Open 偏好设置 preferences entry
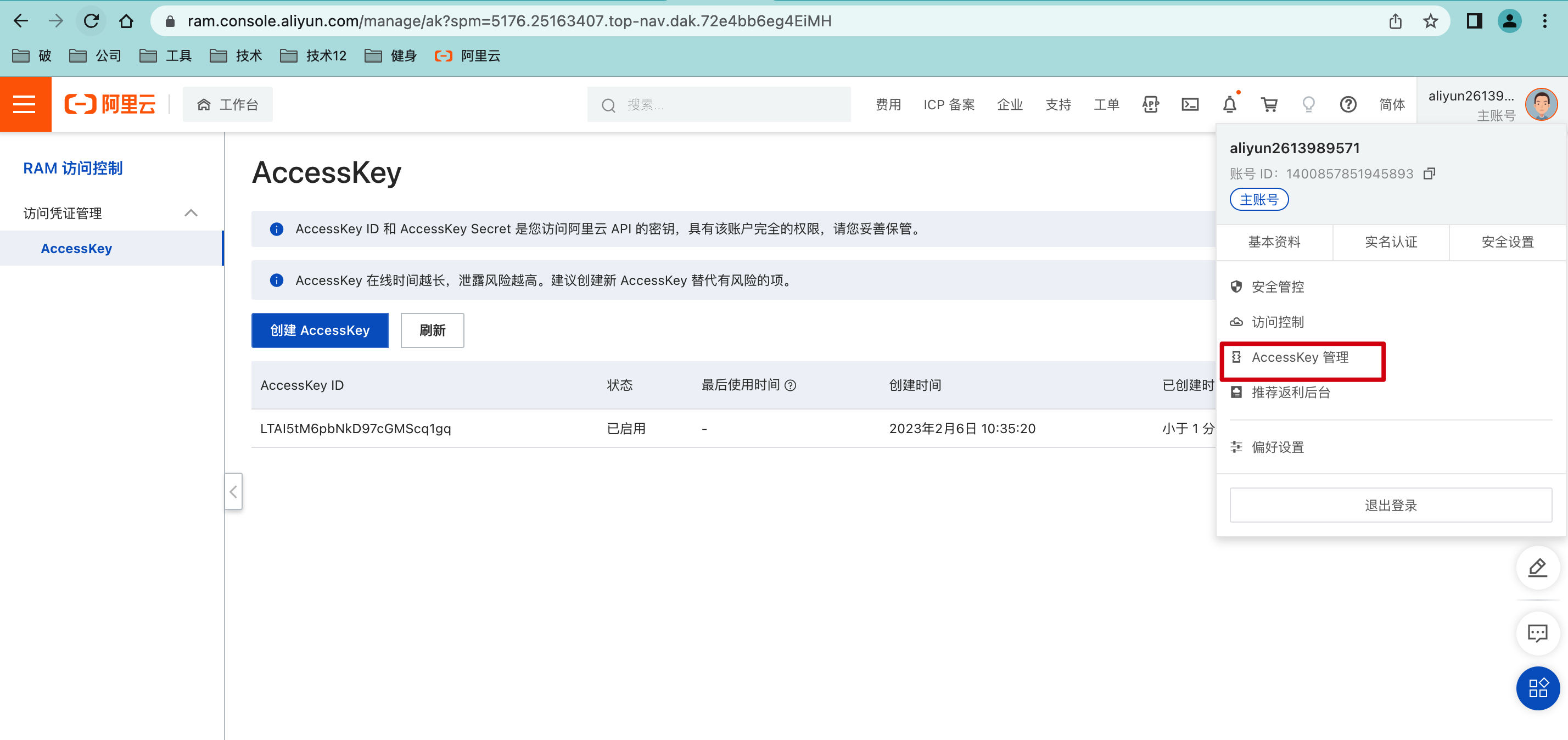 (1277, 447)
